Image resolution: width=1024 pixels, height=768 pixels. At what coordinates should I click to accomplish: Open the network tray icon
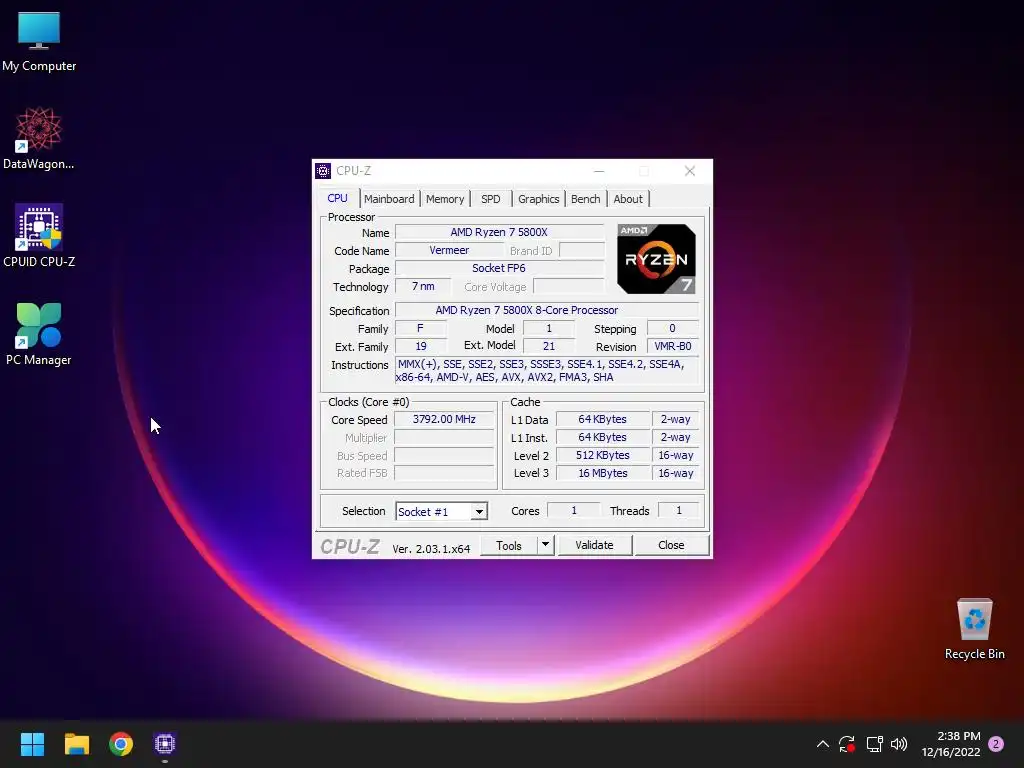874,744
